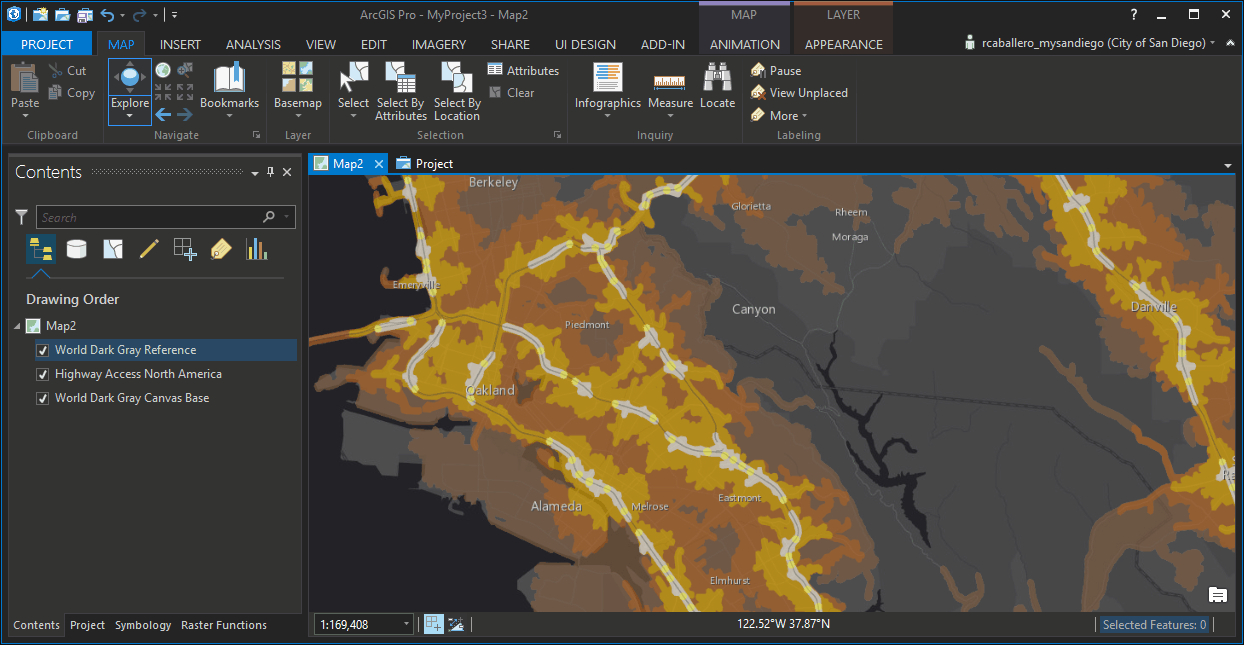Pause labeling with the Pause button
The width and height of the screenshot is (1244, 645).
776,71
